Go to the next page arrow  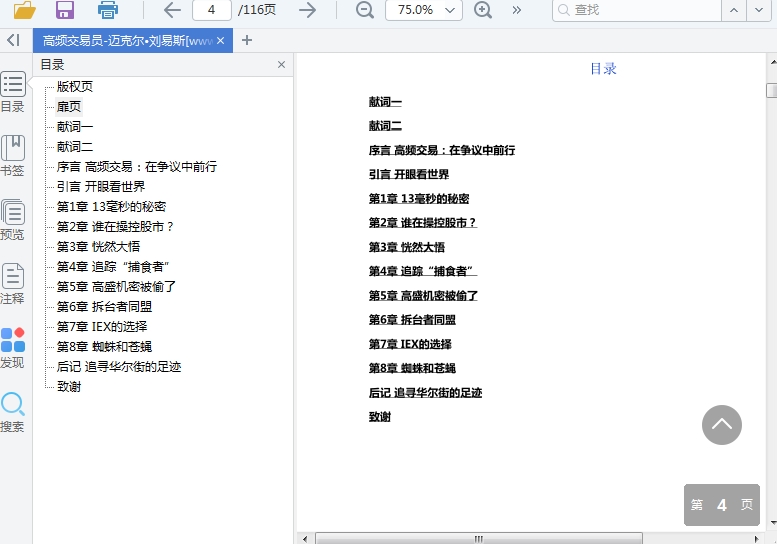pyautogui.click(x=307, y=10)
